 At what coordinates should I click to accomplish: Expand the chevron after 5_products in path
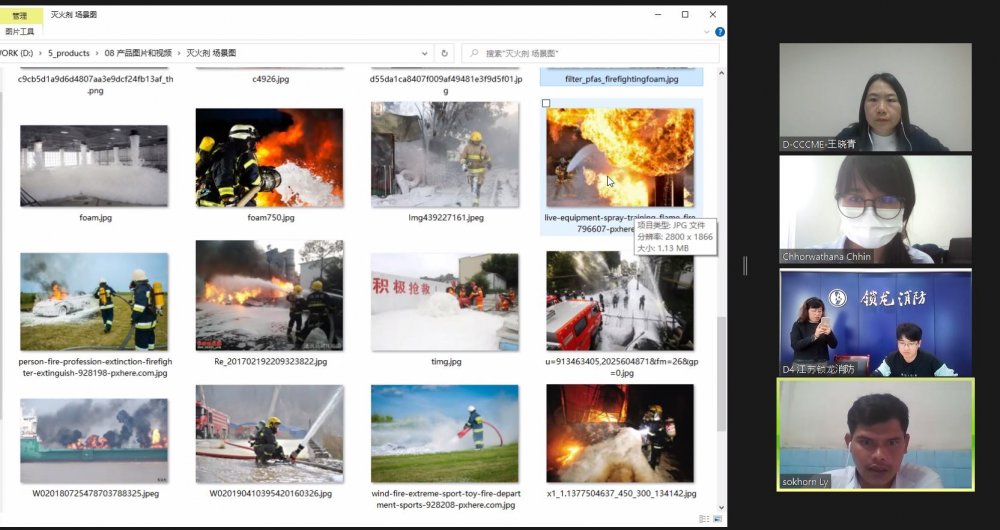[x=96, y=53]
